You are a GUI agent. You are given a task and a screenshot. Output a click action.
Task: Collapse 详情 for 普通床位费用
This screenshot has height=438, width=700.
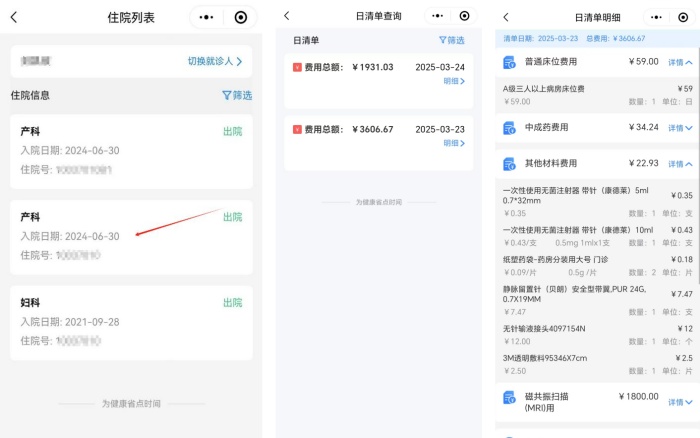pyautogui.click(x=680, y=62)
